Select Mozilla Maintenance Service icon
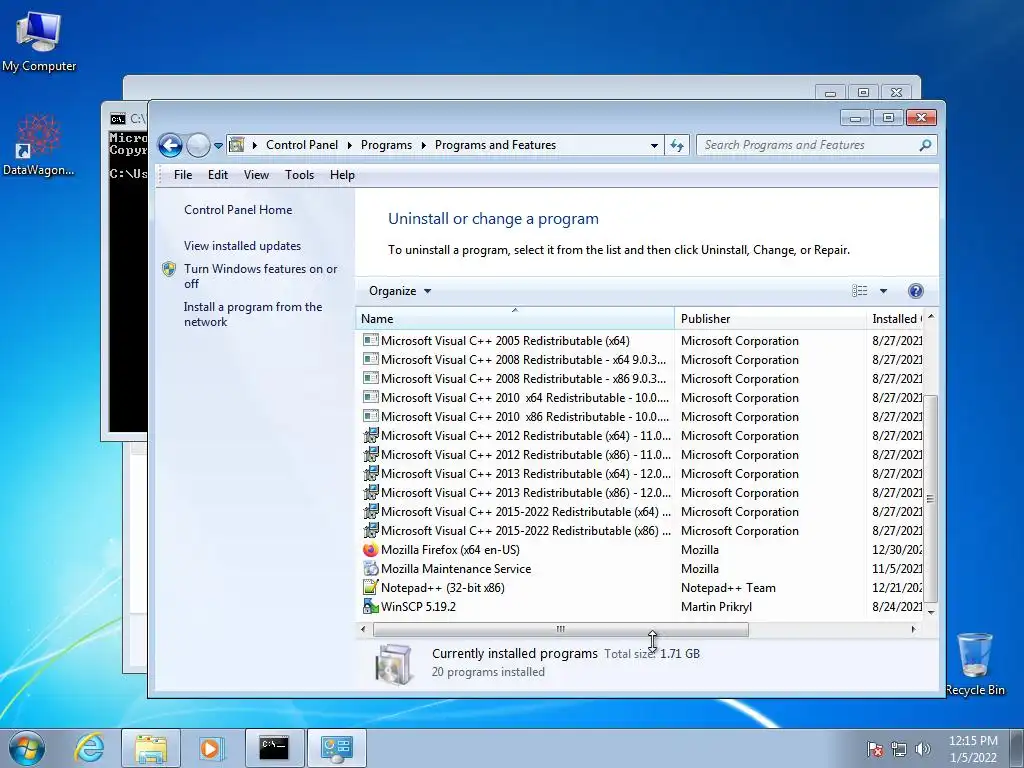 tap(370, 568)
